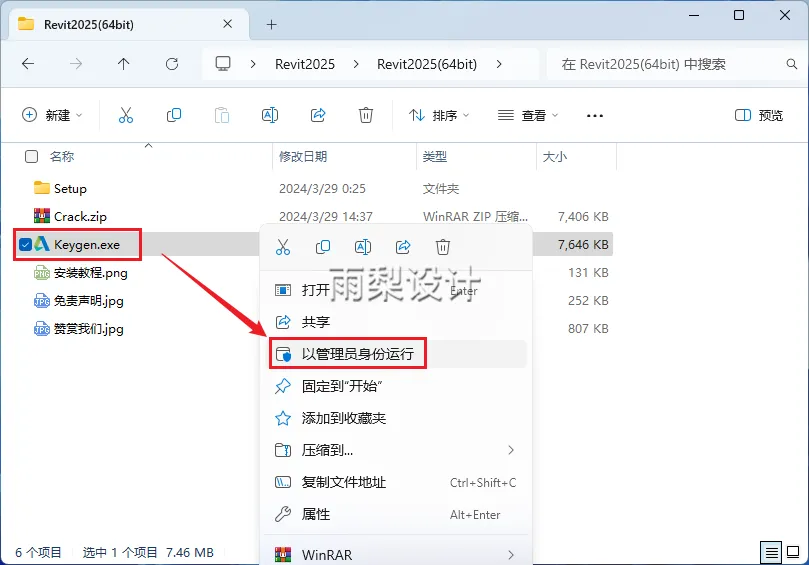Viewport: 809px width, 565px height.
Task: Click the search magnifier icon
Action: [791, 64]
